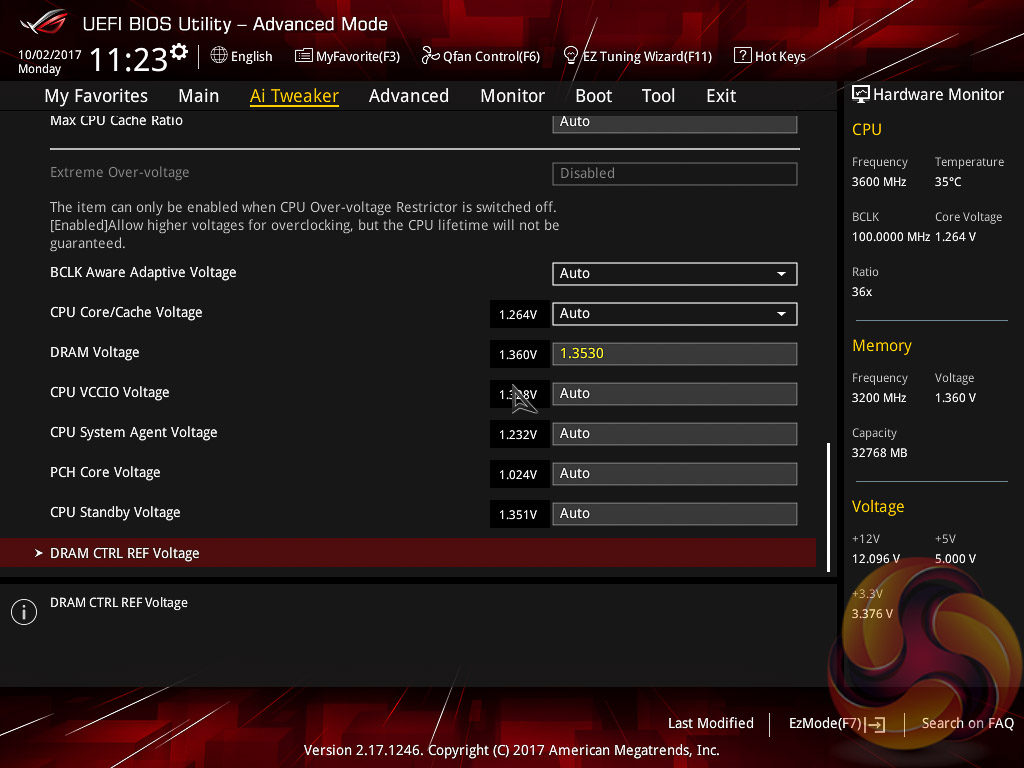Click Search on FAQ link

pyautogui.click(x=967, y=723)
